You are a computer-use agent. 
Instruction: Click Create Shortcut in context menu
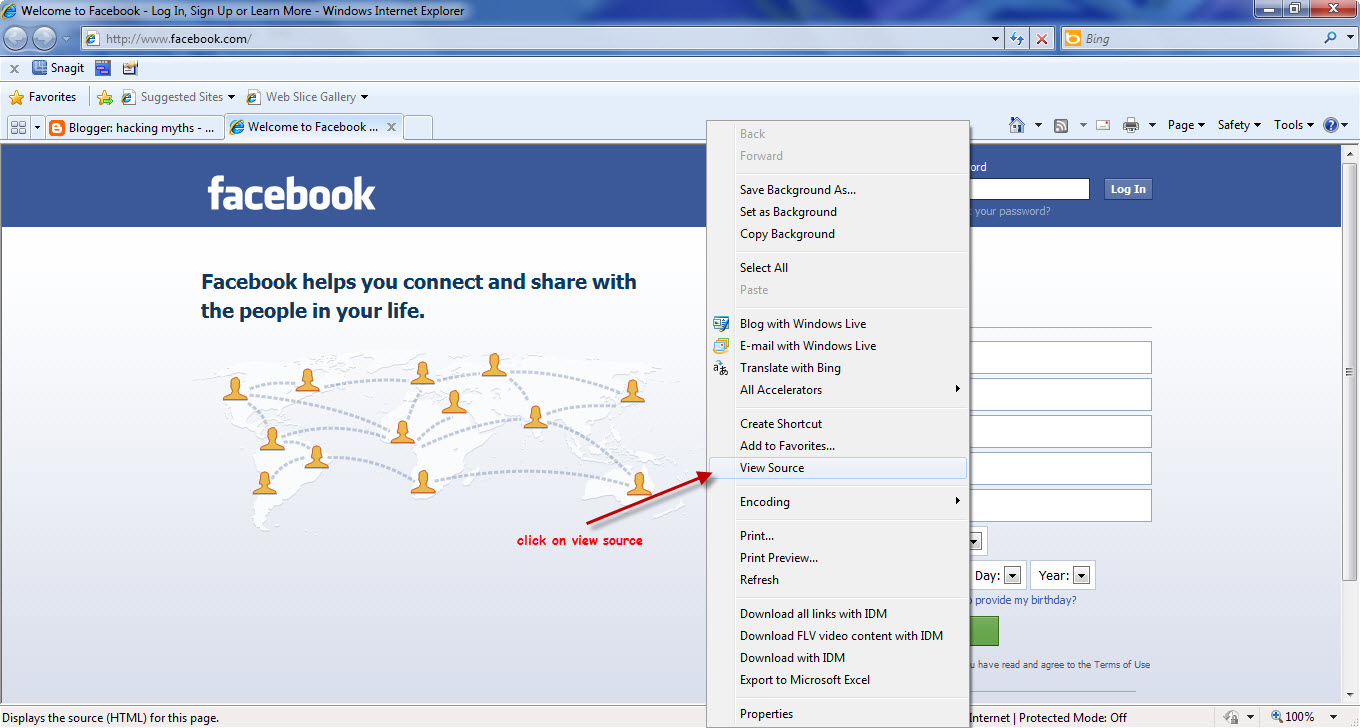(838, 424)
